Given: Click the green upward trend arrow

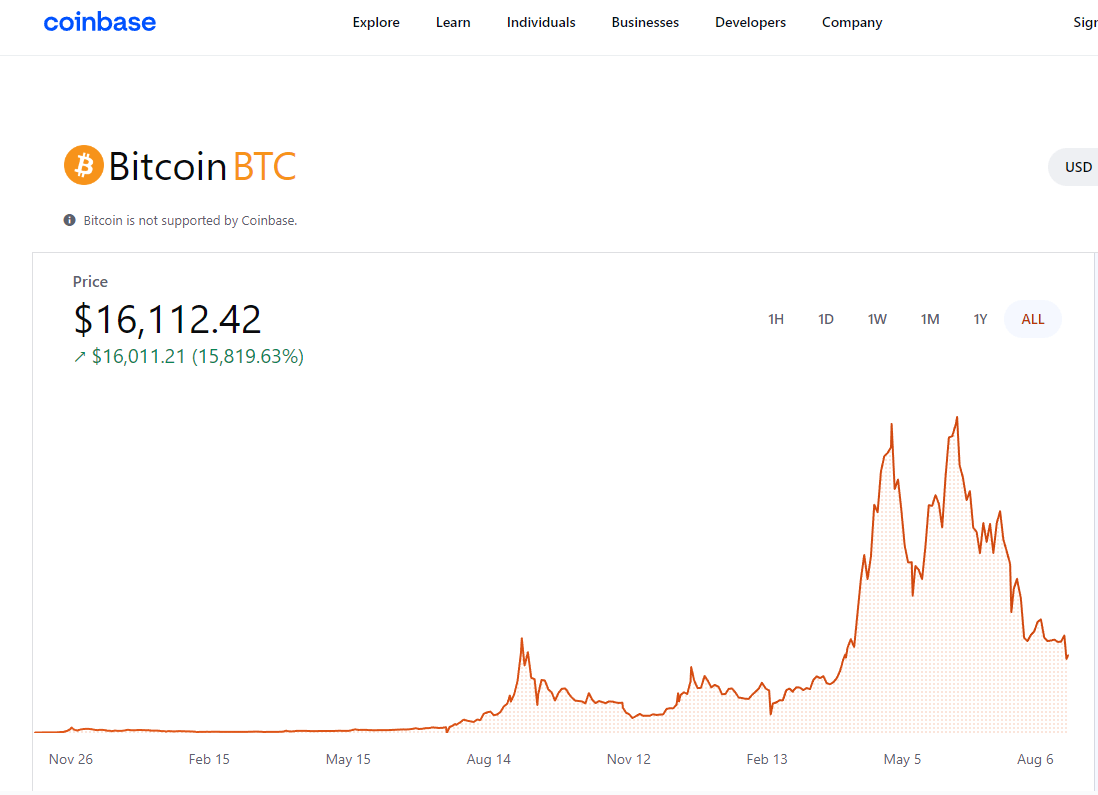Looking at the screenshot, I should coord(78,356).
